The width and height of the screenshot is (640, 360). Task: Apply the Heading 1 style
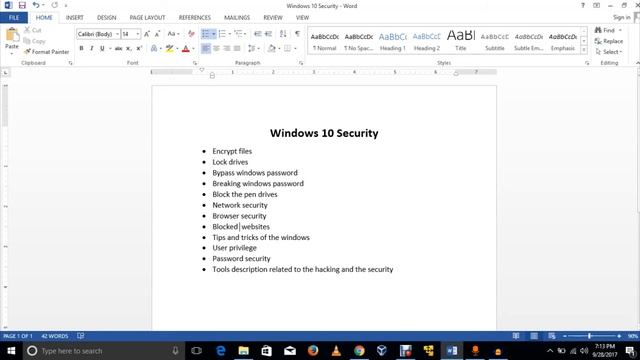coord(393,41)
